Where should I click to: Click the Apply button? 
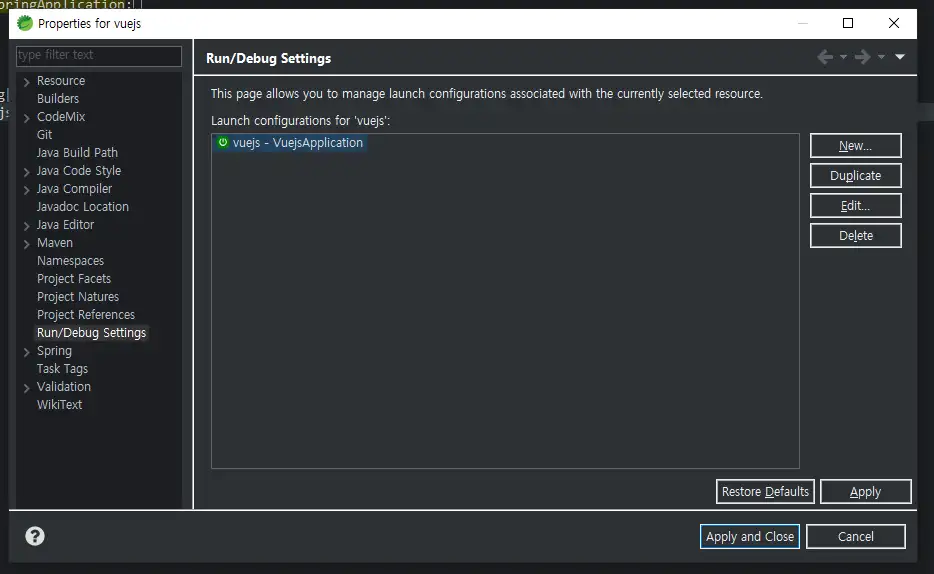pos(865,491)
